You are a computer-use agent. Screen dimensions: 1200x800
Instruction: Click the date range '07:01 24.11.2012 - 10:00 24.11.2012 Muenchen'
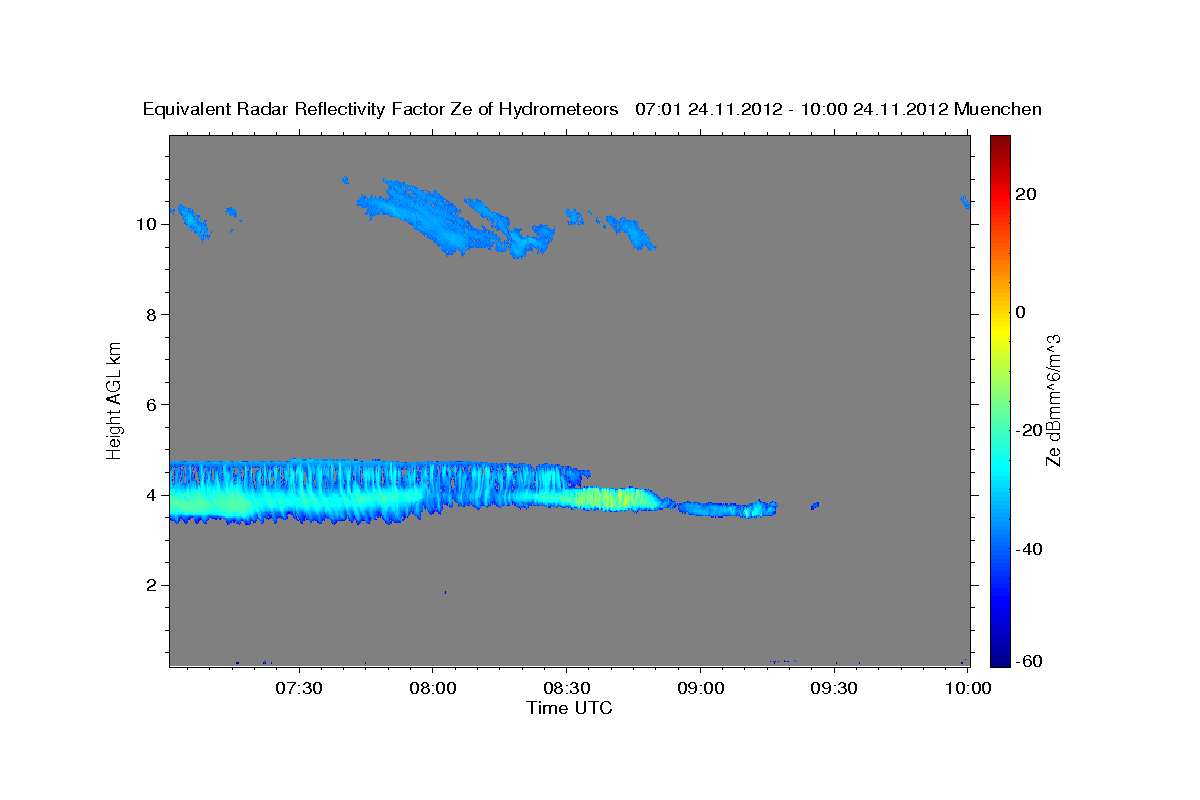[x=839, y=109]
